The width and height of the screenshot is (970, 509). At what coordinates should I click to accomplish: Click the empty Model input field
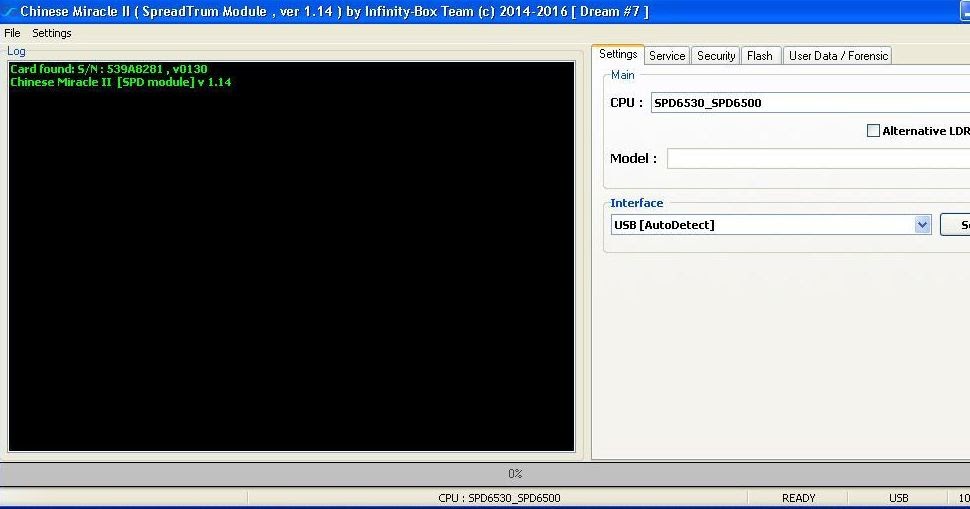pos(818,158)
